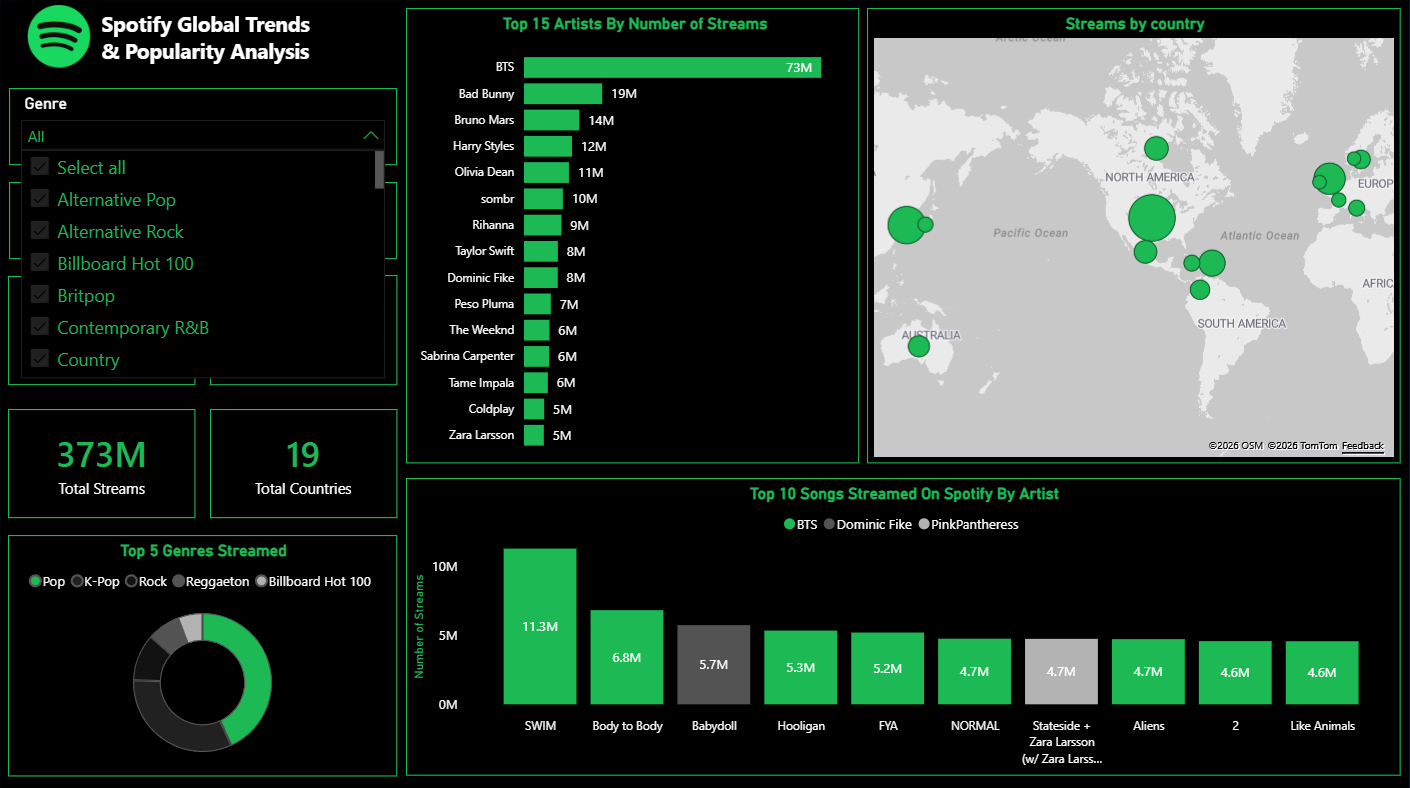Click the genre list scrollbar thumb
This screenshot has height=788, width=1410.
[x=379, y=170]
